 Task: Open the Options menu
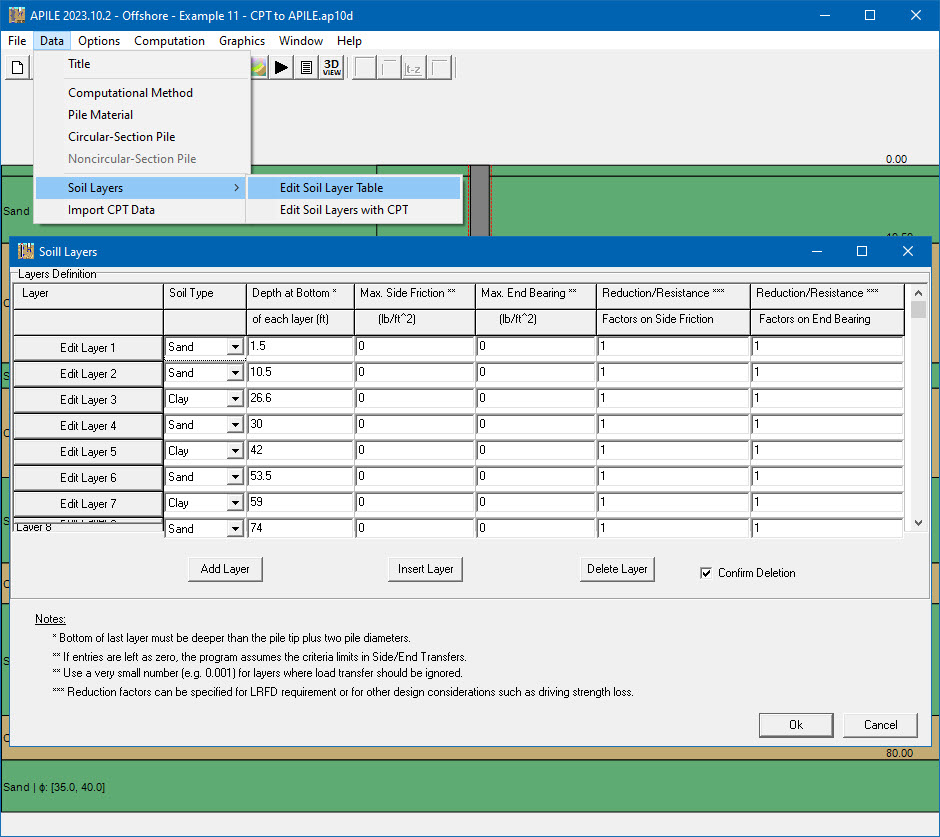tap(99, 41)
